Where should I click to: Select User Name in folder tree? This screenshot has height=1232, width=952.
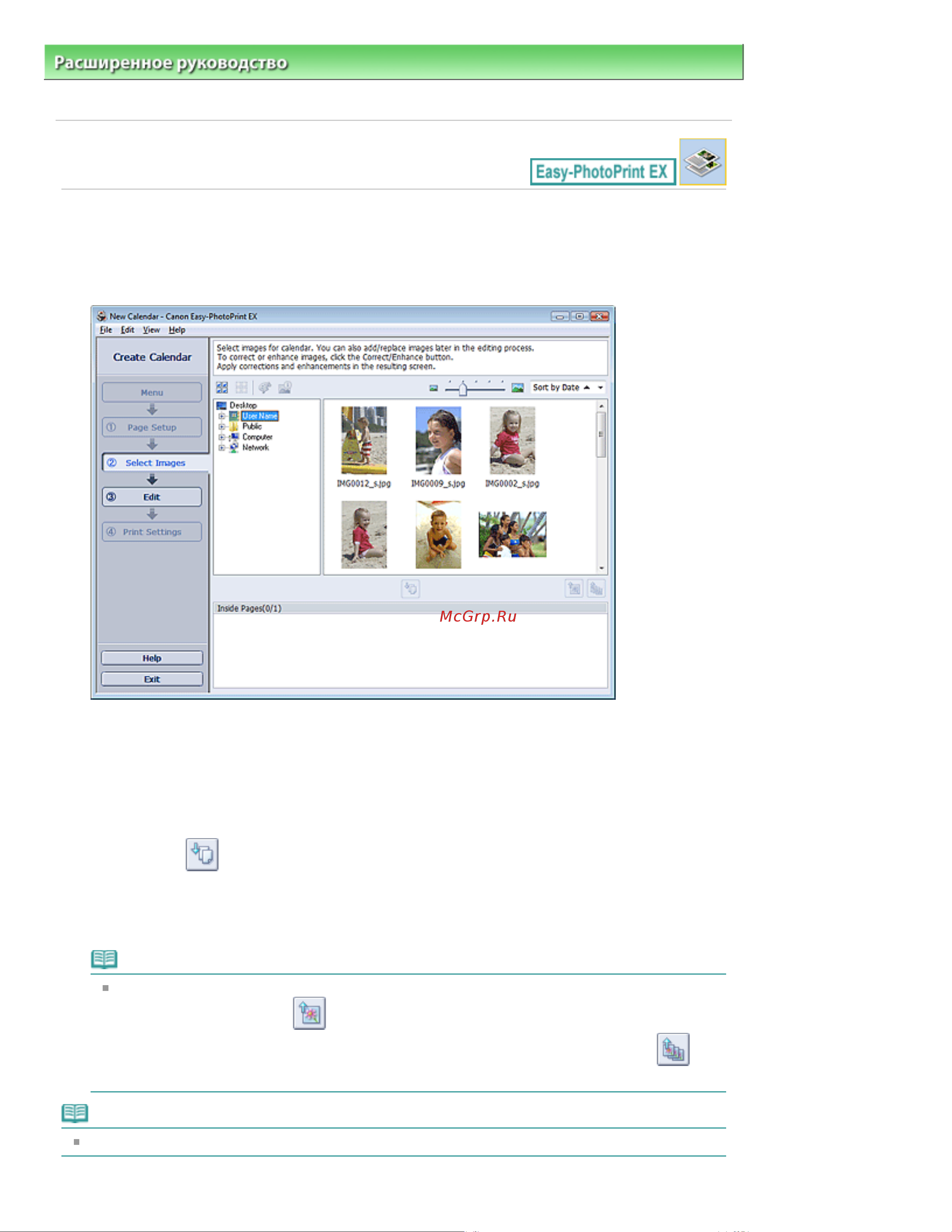pyautogui.click(x=260, y=416)
